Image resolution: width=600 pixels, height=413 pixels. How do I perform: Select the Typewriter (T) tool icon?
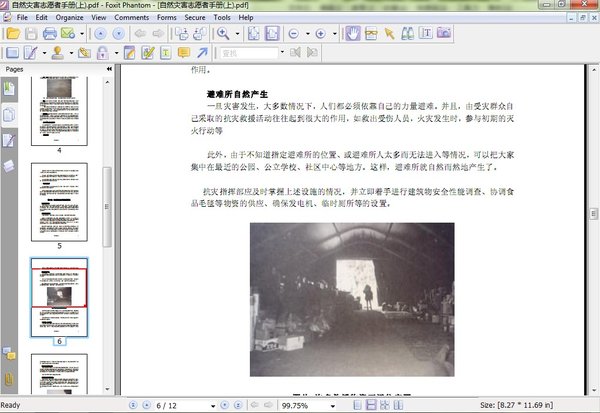[x=166, y=53]
